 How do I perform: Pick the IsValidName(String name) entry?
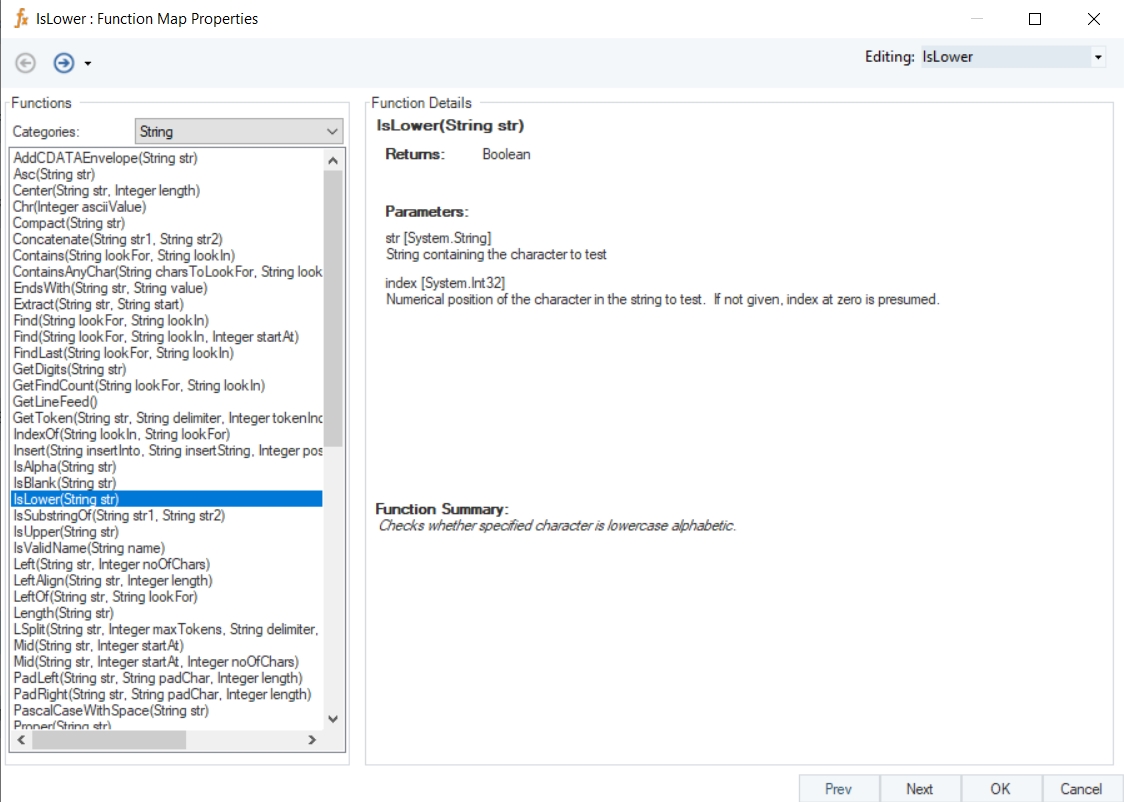[x=88, y=548]
